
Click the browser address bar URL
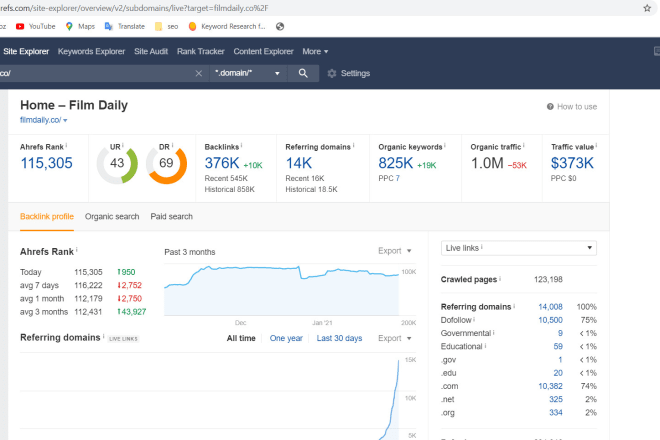coord(134,8)
